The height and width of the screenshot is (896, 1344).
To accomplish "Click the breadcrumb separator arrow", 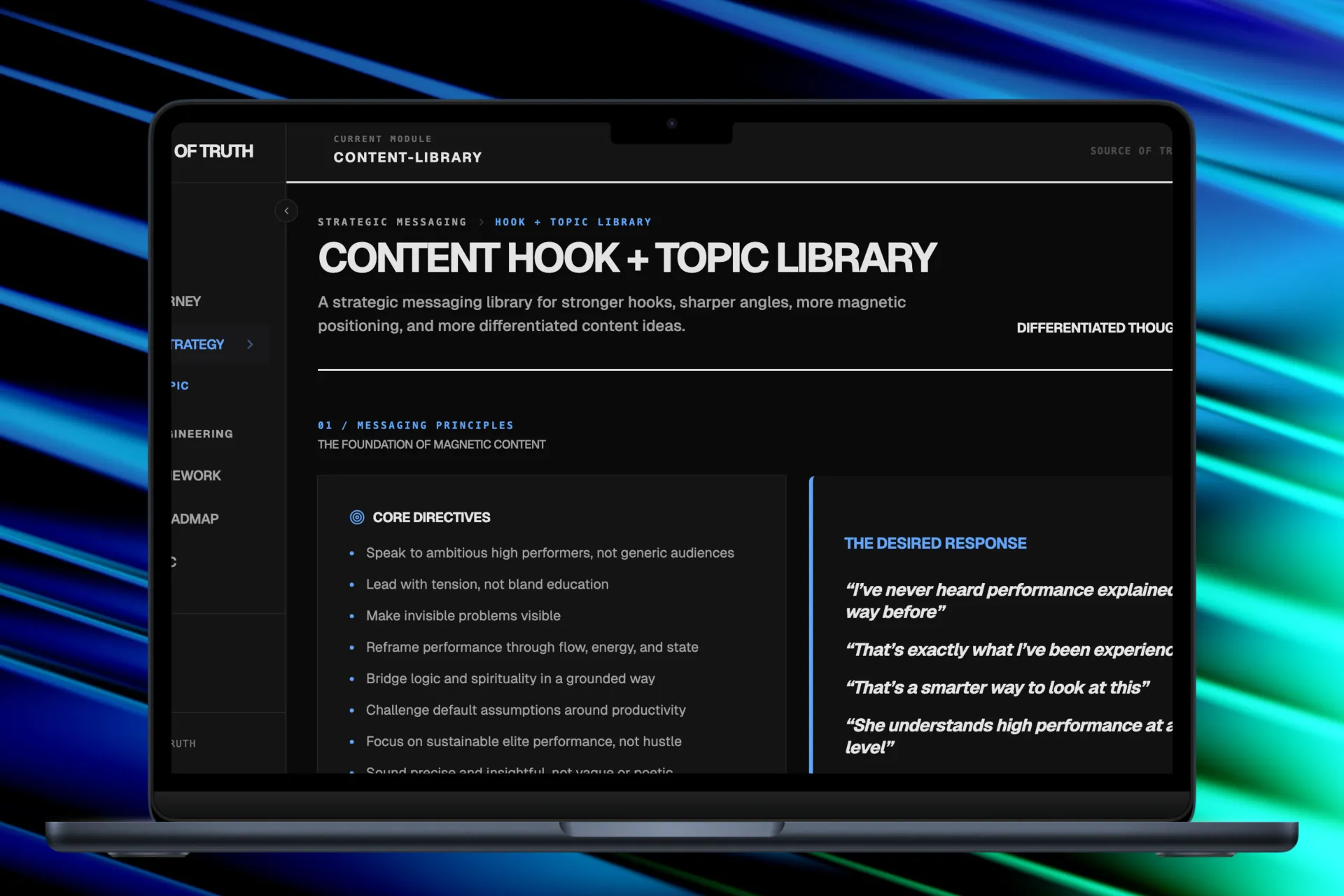I will click(x=481, y=222).
